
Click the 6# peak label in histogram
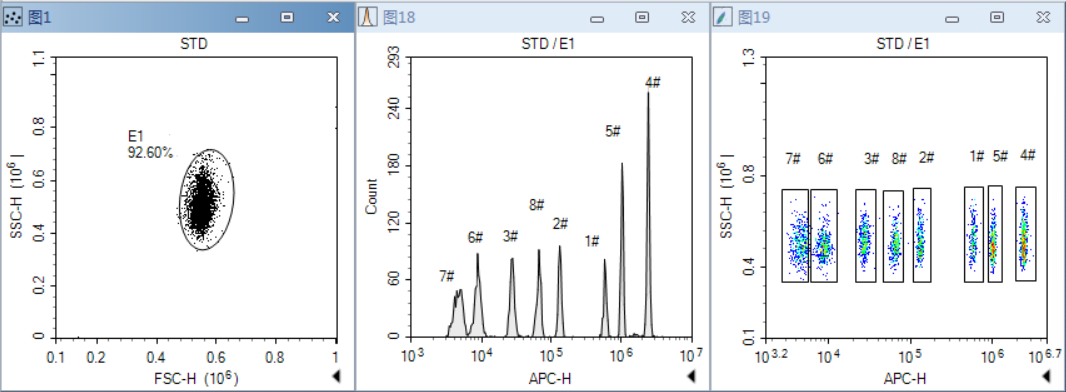(475, 238)
